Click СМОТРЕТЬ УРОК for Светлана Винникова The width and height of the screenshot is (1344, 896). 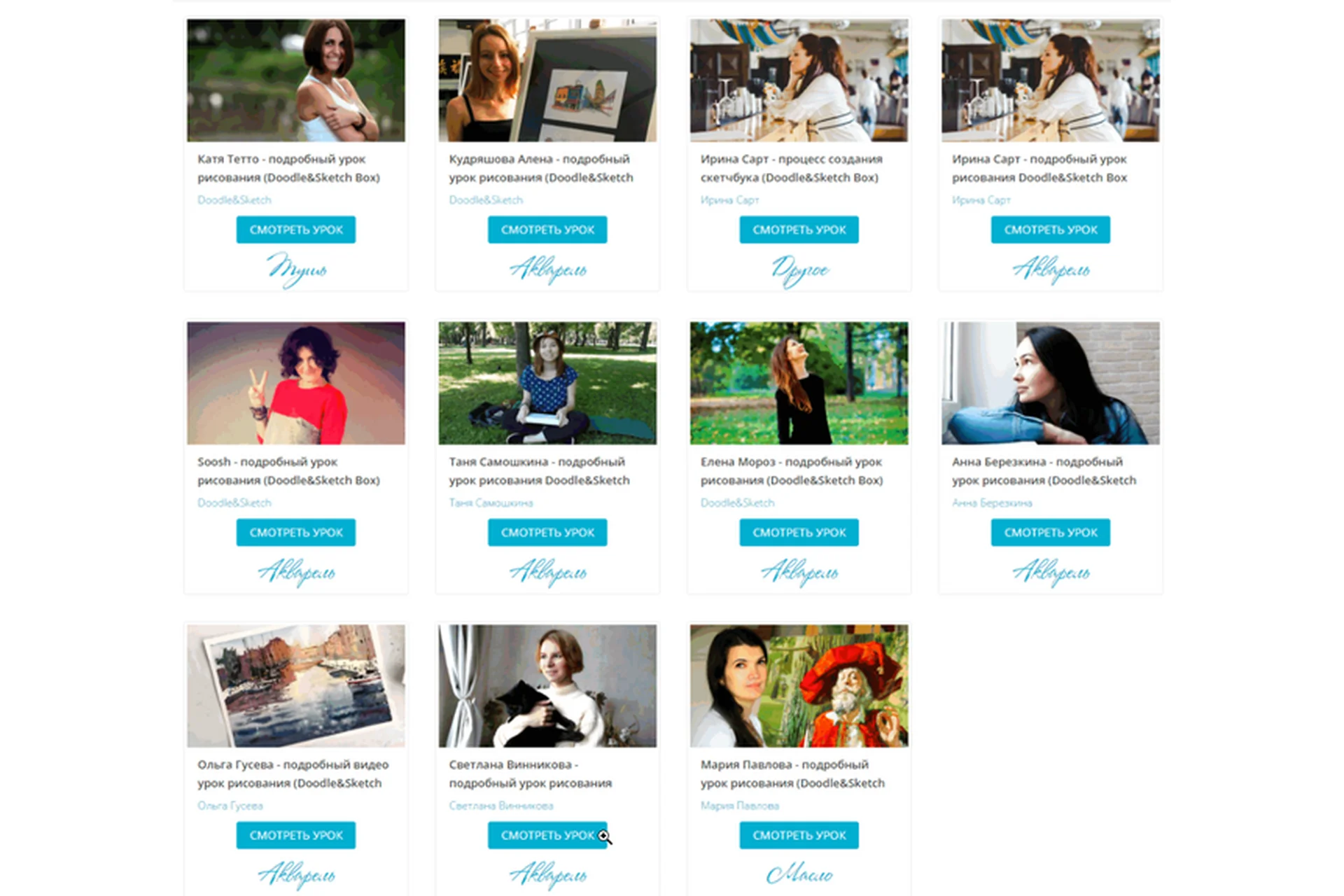(x=547, y=835)
